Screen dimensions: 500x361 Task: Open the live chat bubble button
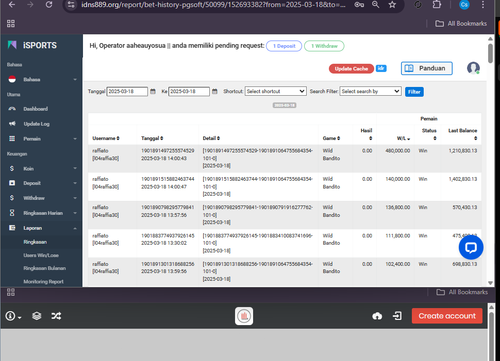tap(471, 247)
